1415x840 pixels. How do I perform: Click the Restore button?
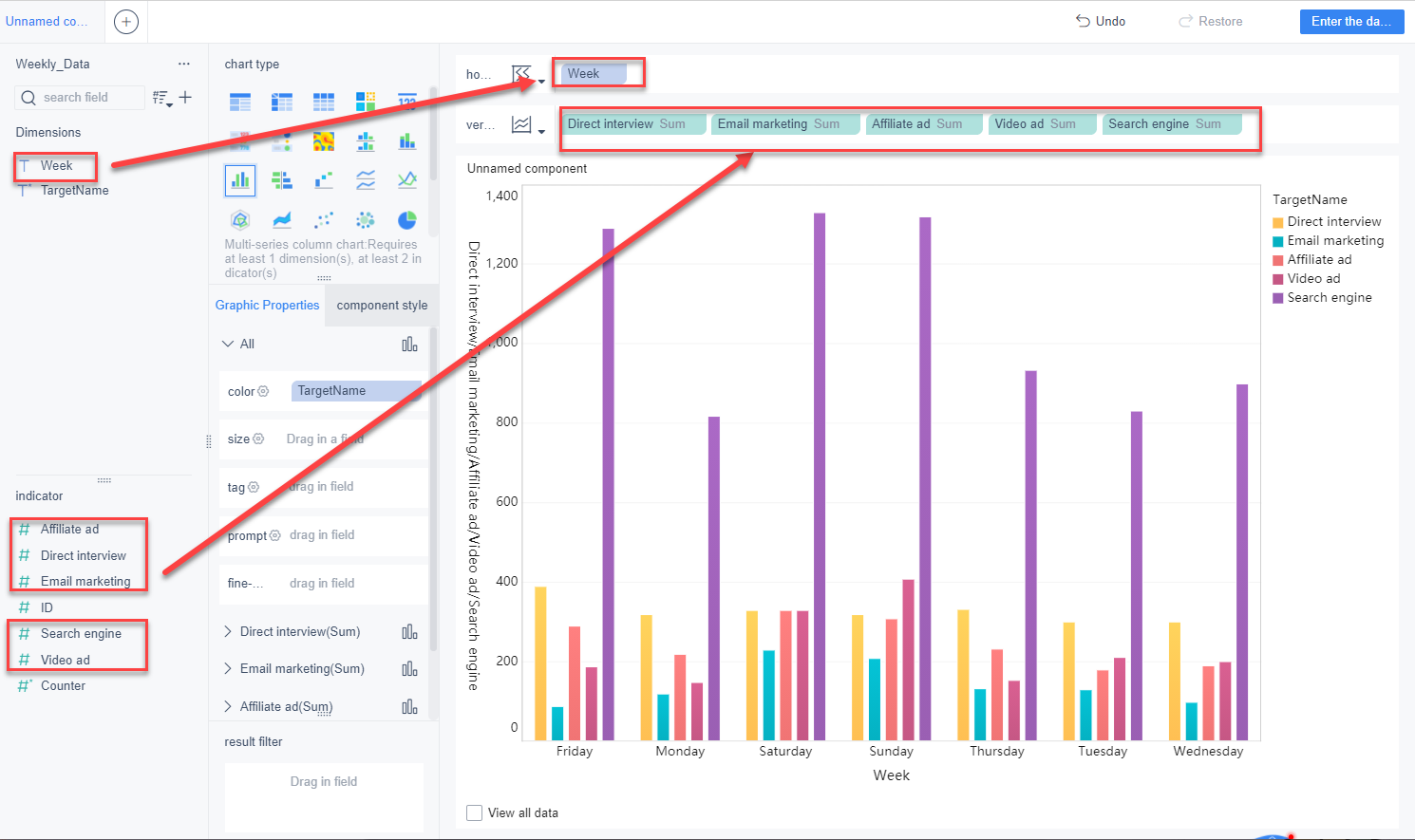(x=1211, y=21)
